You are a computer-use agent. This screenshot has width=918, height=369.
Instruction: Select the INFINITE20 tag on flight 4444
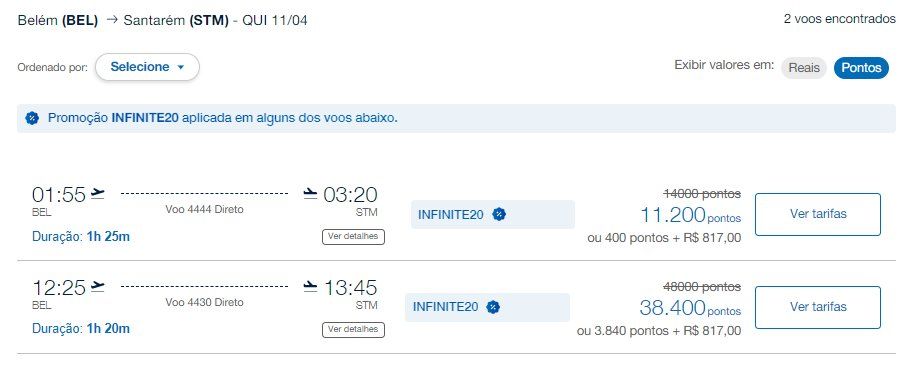coord(493,214)
